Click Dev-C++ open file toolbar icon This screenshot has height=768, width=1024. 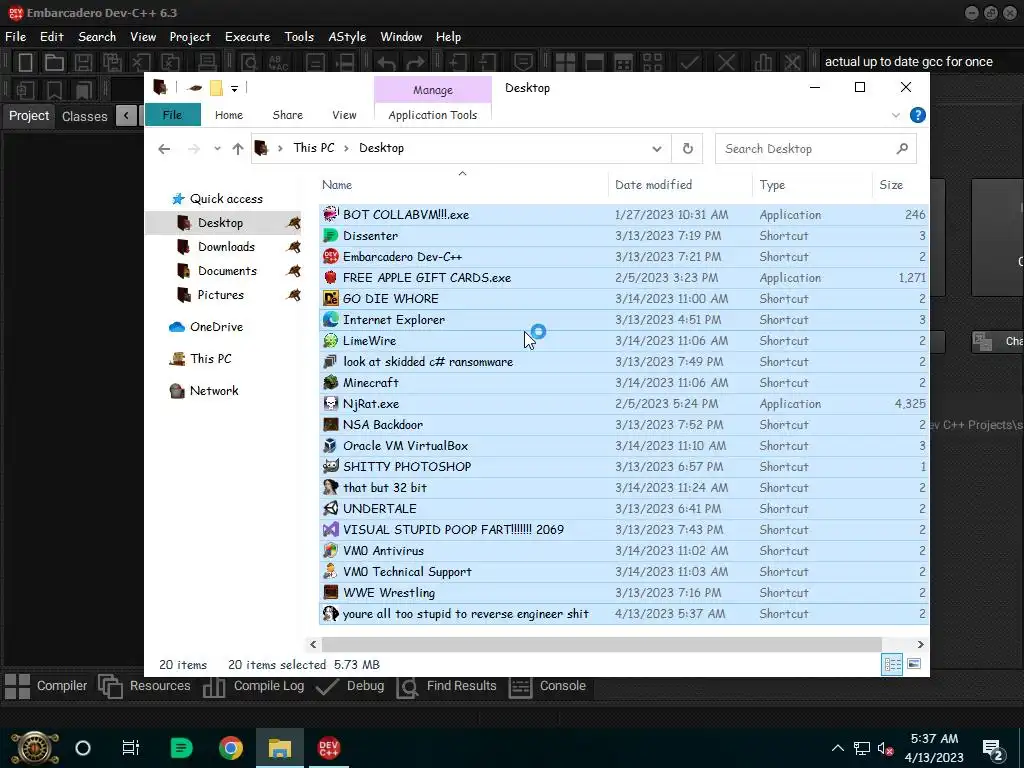(54, 62)
